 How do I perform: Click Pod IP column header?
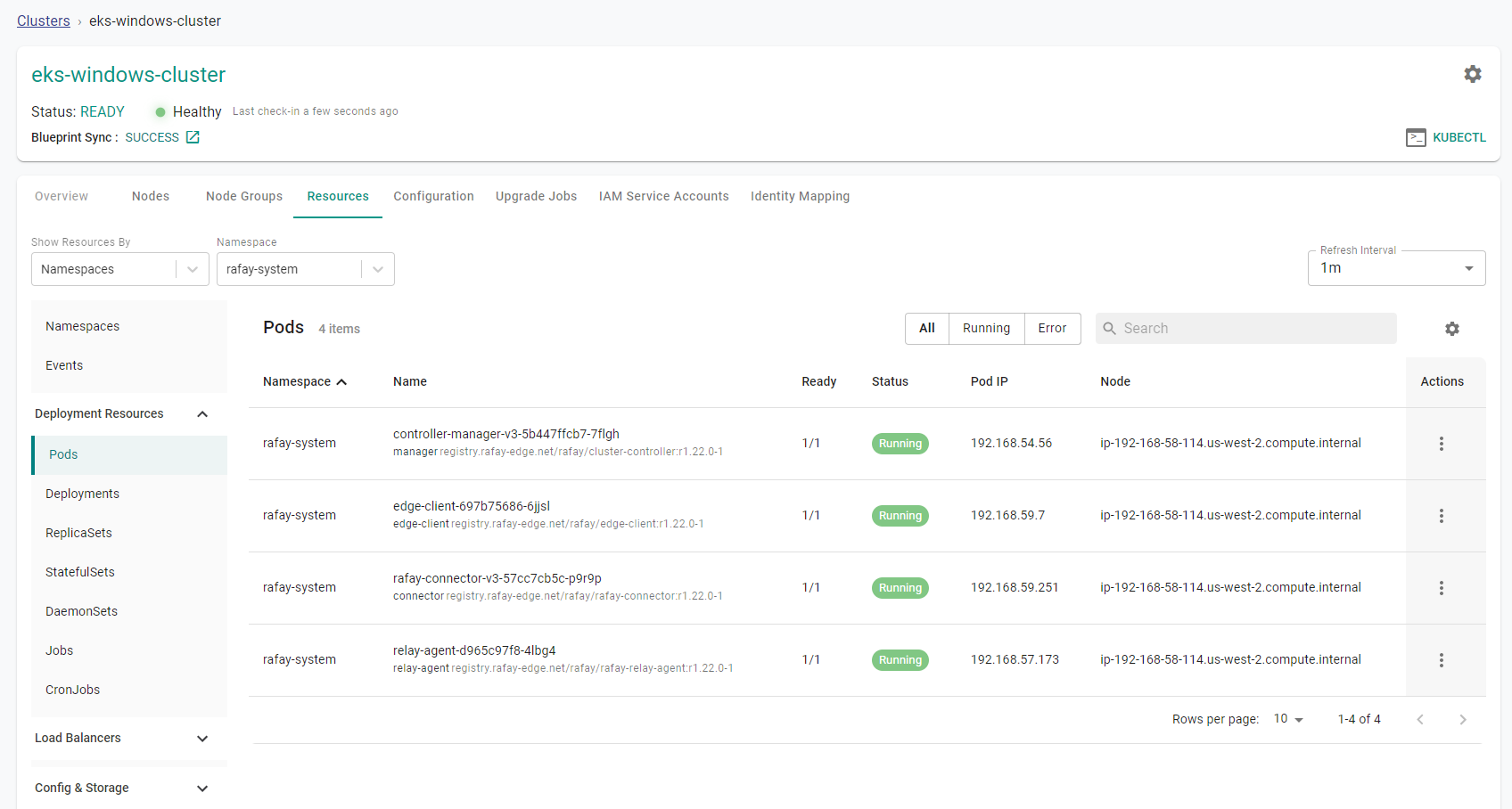[x=990, y=381]
